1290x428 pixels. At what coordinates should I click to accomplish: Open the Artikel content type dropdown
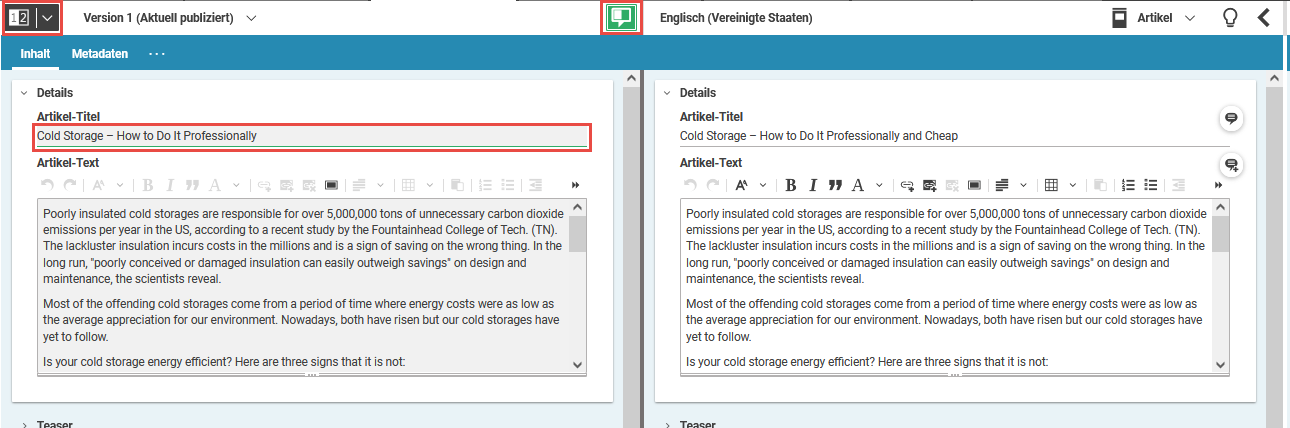click(x=1154, y=18)
